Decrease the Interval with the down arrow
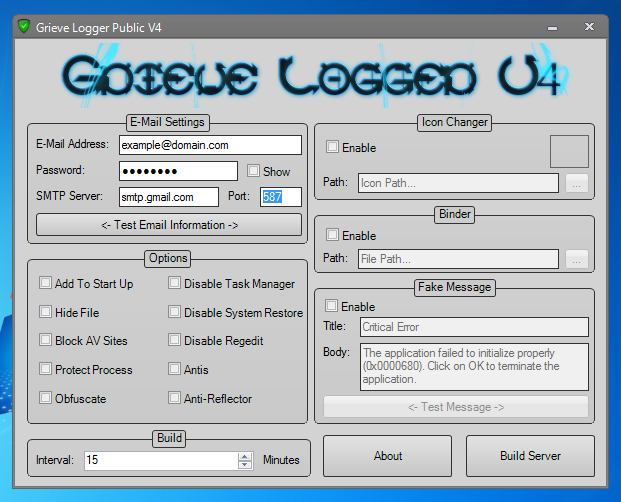621x502 pixels. pyautogui.click(x=245, y=464)
